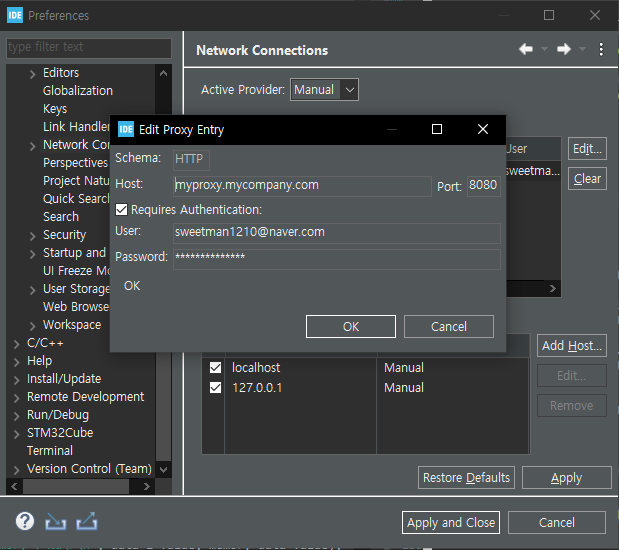Click the Clear proxy button

pyautogui.click(x=587, y=179)
